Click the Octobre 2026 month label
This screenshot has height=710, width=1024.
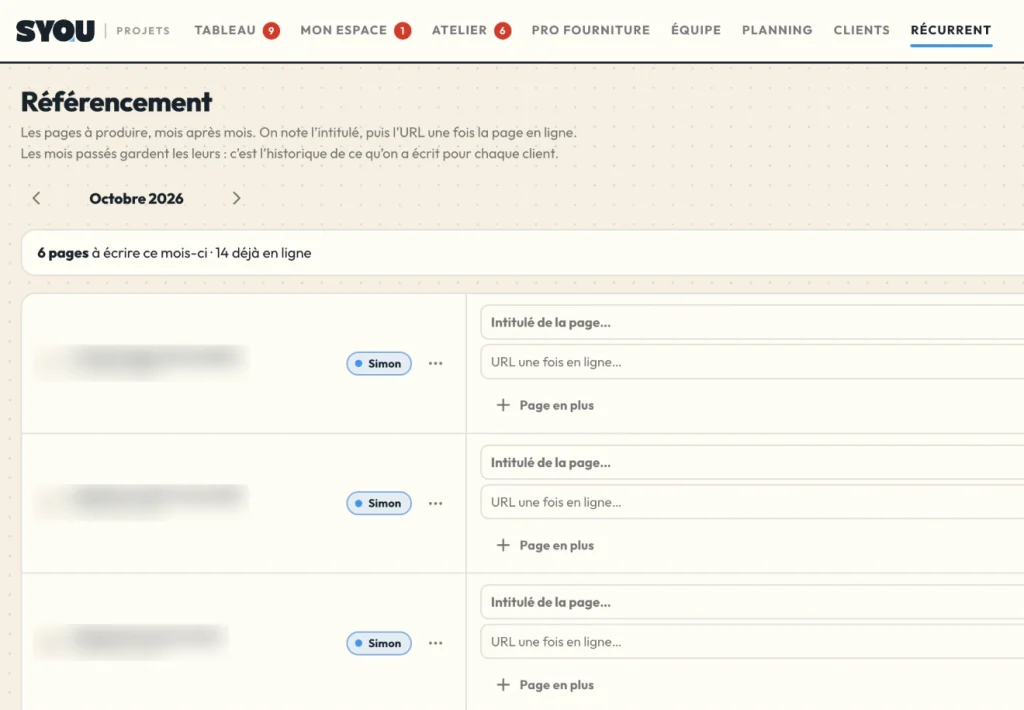tap(136, 199)
